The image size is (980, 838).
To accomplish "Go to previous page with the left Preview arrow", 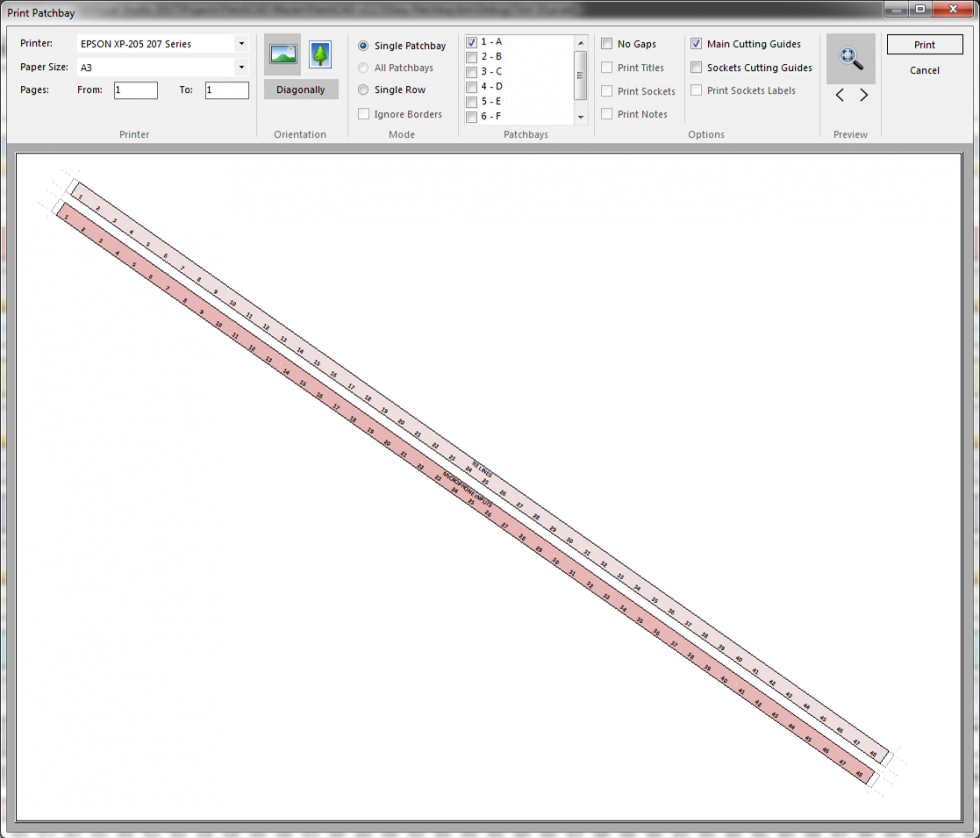I will click(x=839, y=95).
